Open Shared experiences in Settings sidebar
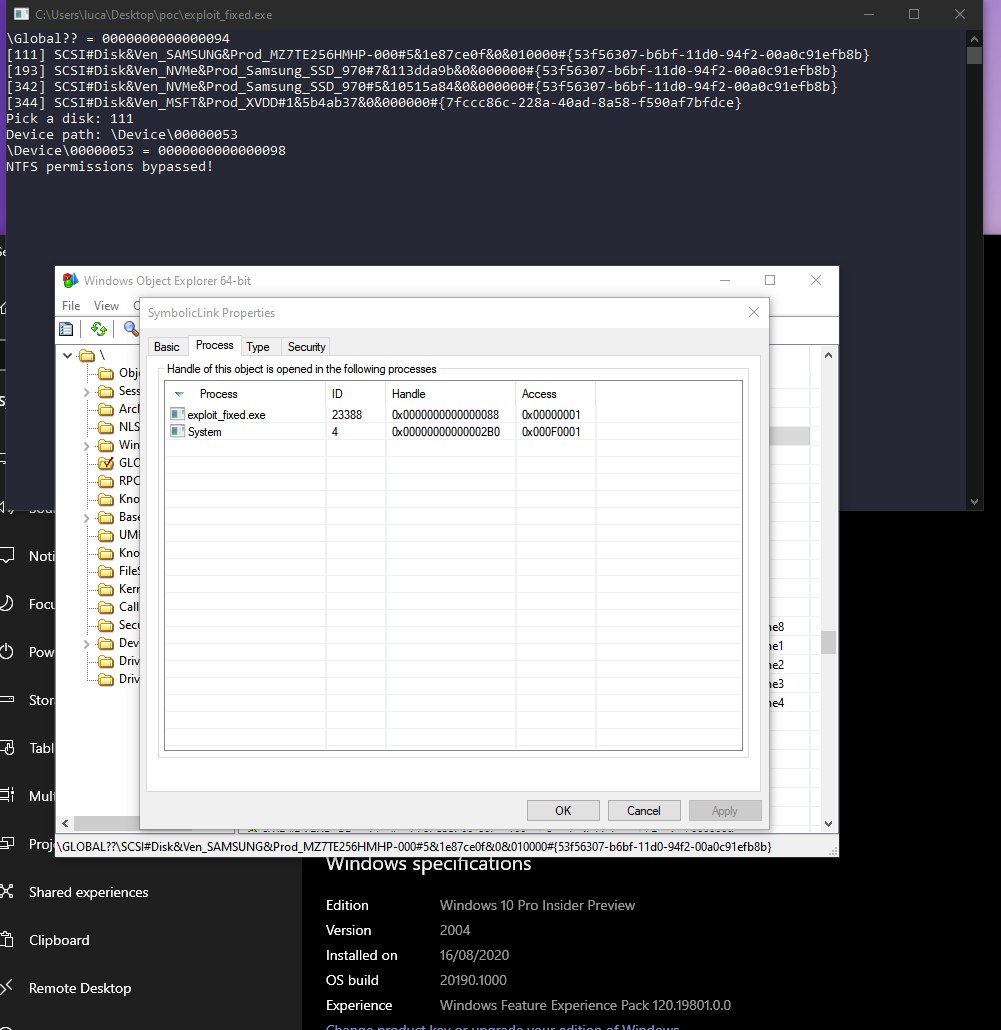The image size is (1001, 1030). (89, 892)
